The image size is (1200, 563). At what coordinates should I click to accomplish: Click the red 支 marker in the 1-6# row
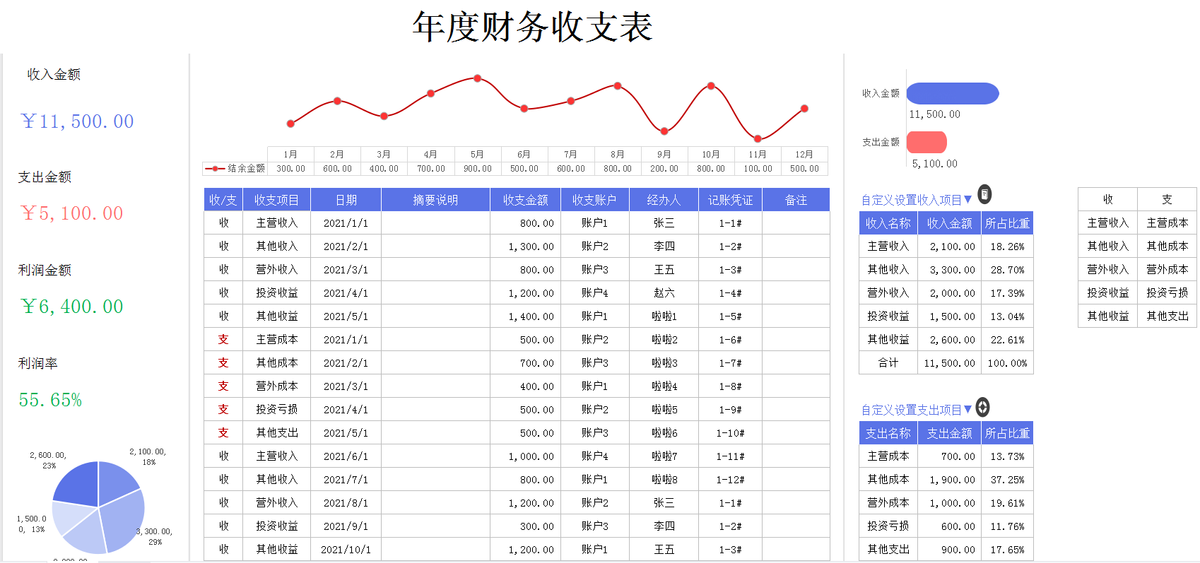[x=224, y=340]
